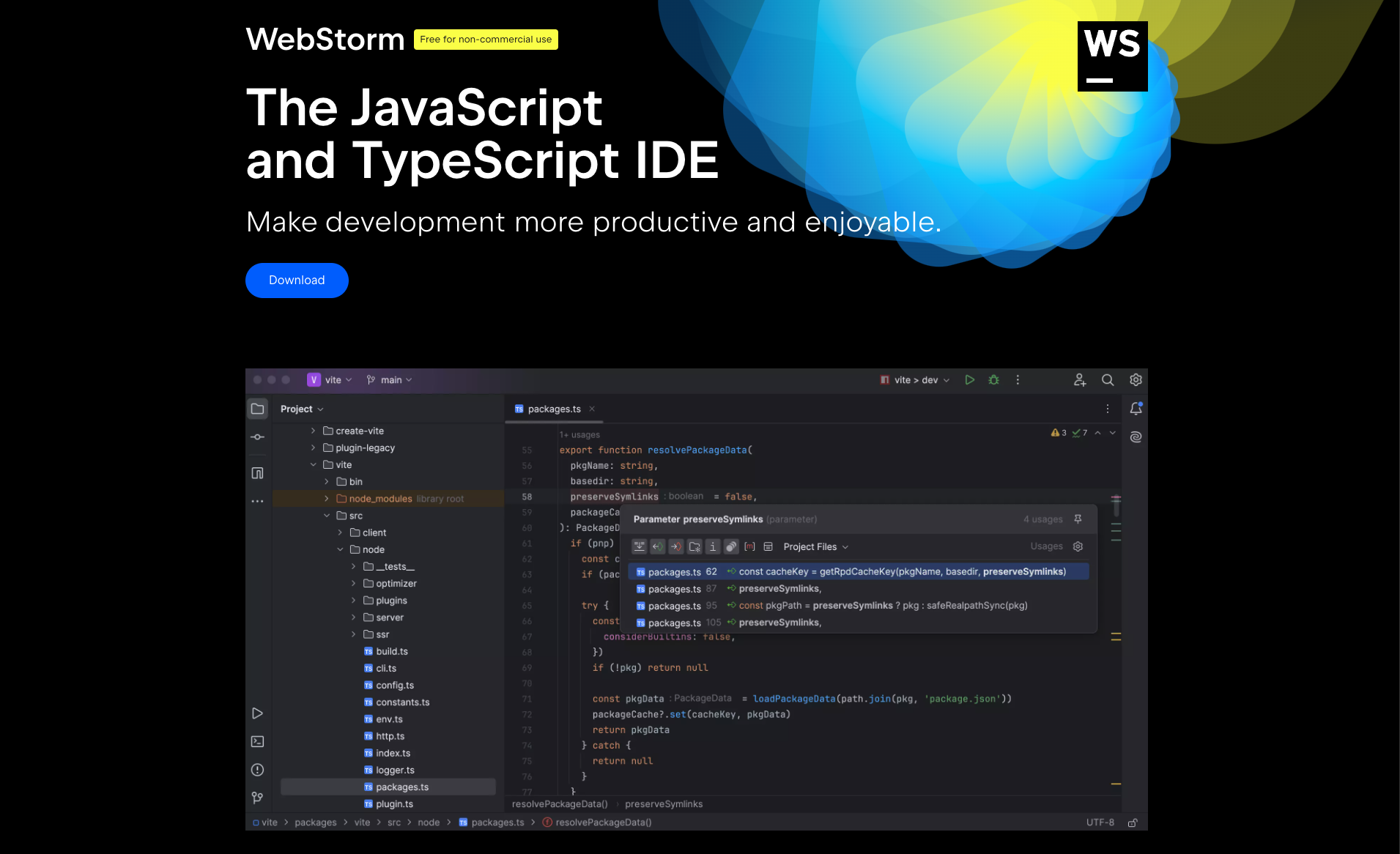Jump to next highlighted error arrow
The image size is (1400, 854).
click(1113, 433)
